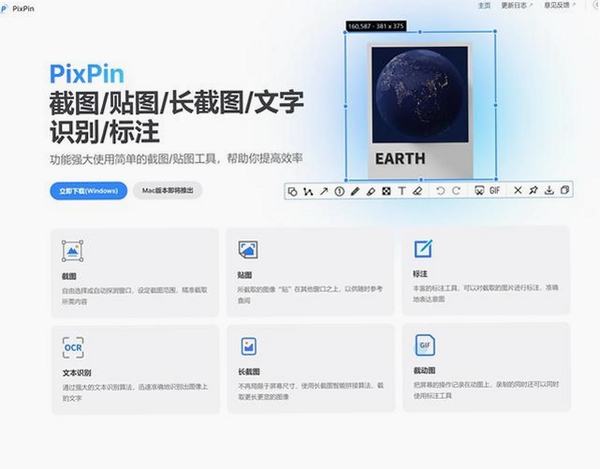600x469 pixels.
Task: Click the 截图 card title
Action: tap(69, 276)
